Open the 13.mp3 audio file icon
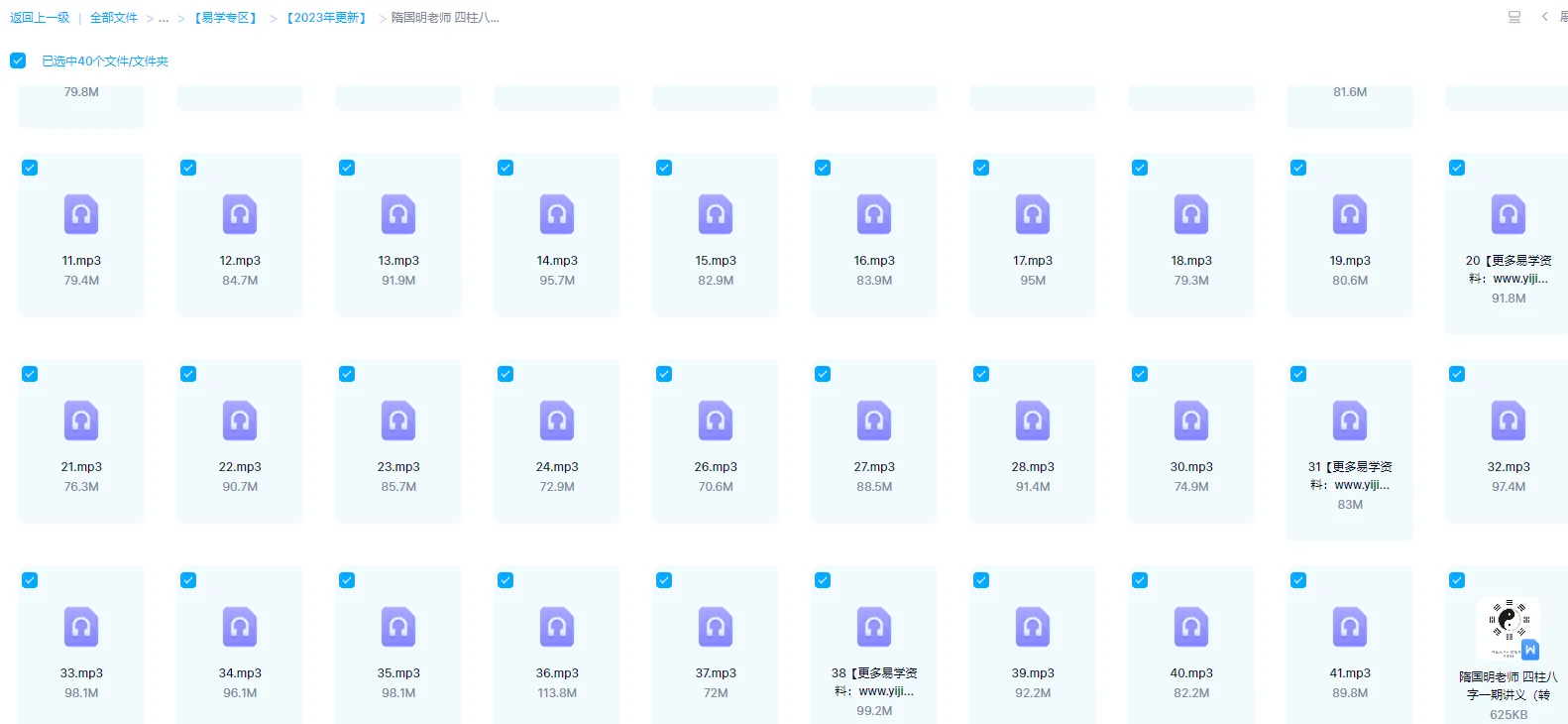 pos(398,214)
